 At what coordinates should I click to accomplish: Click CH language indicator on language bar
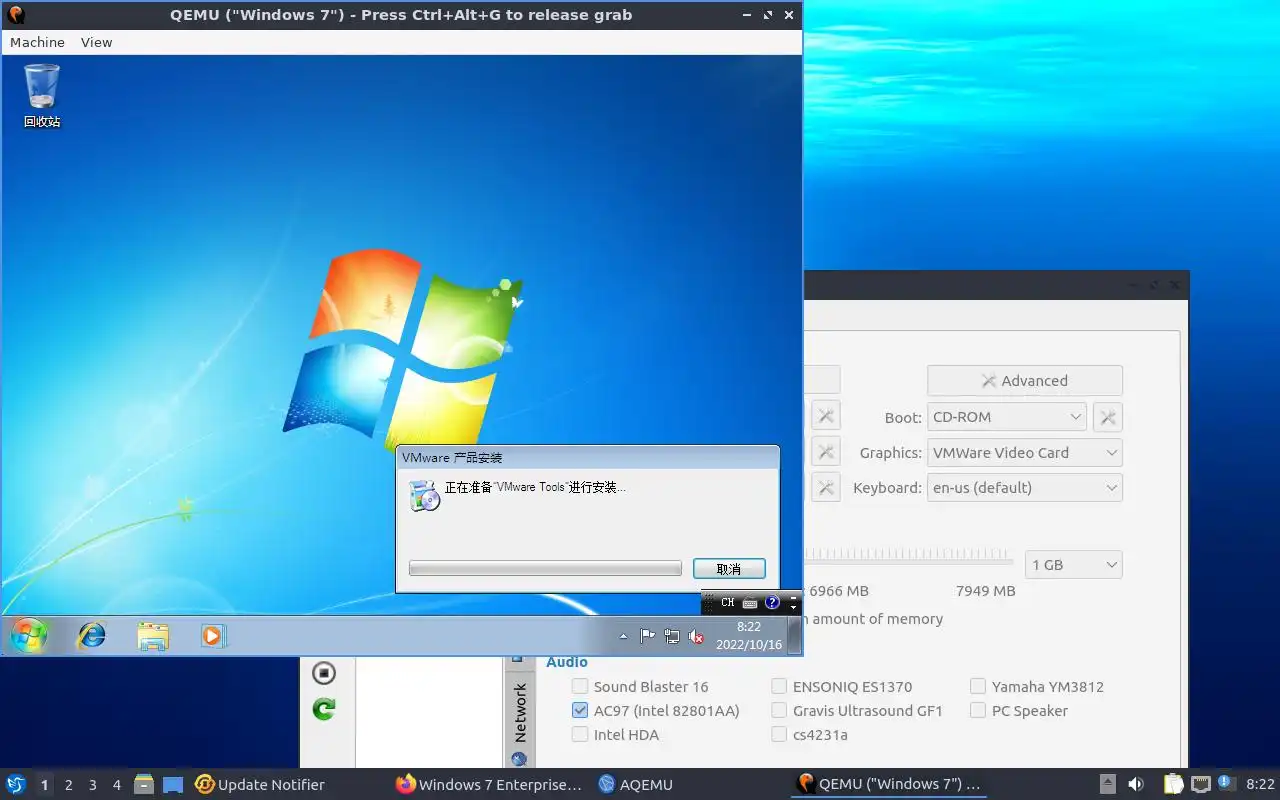727,603
